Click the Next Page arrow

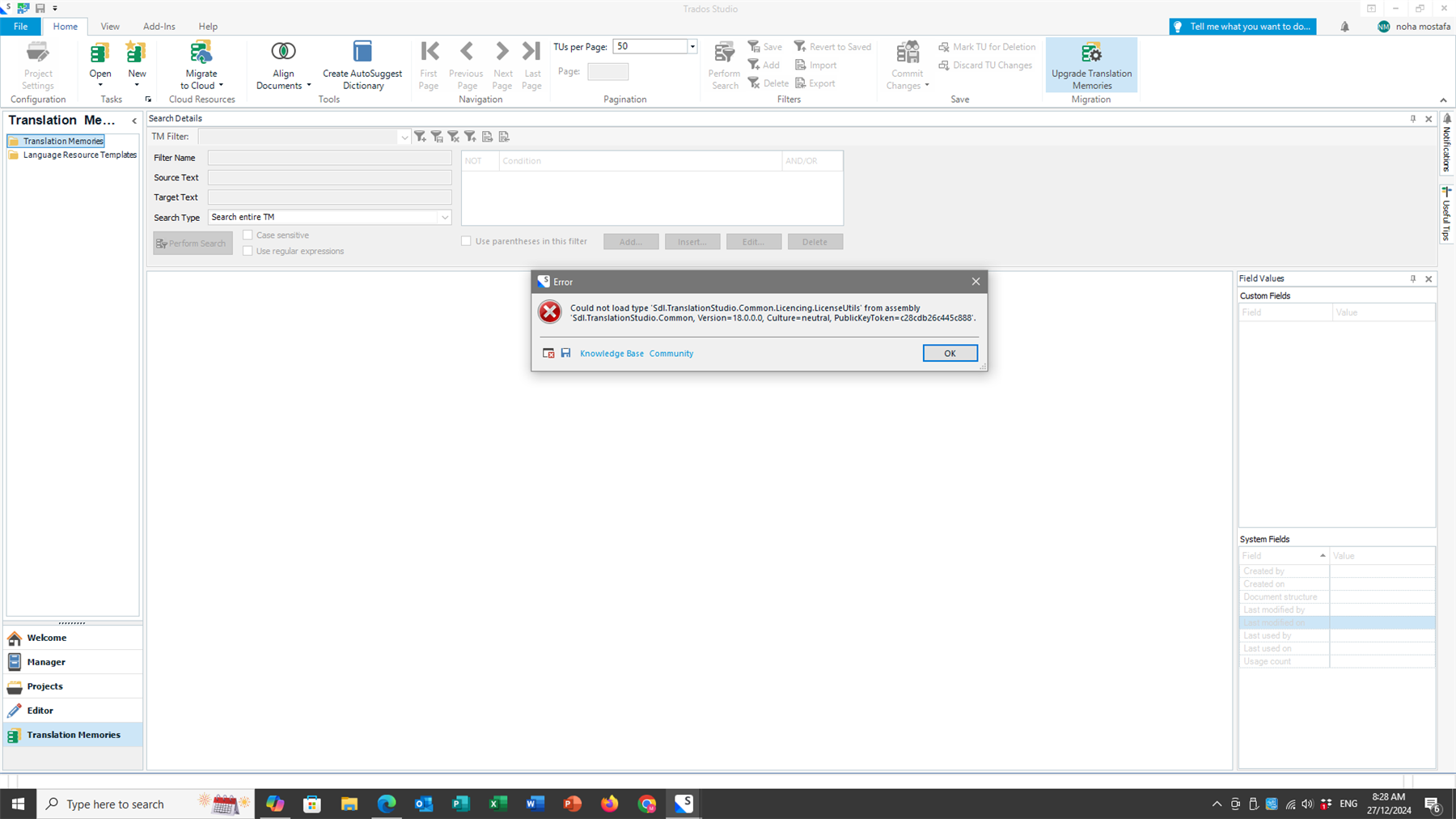click(x=502, y=51)
